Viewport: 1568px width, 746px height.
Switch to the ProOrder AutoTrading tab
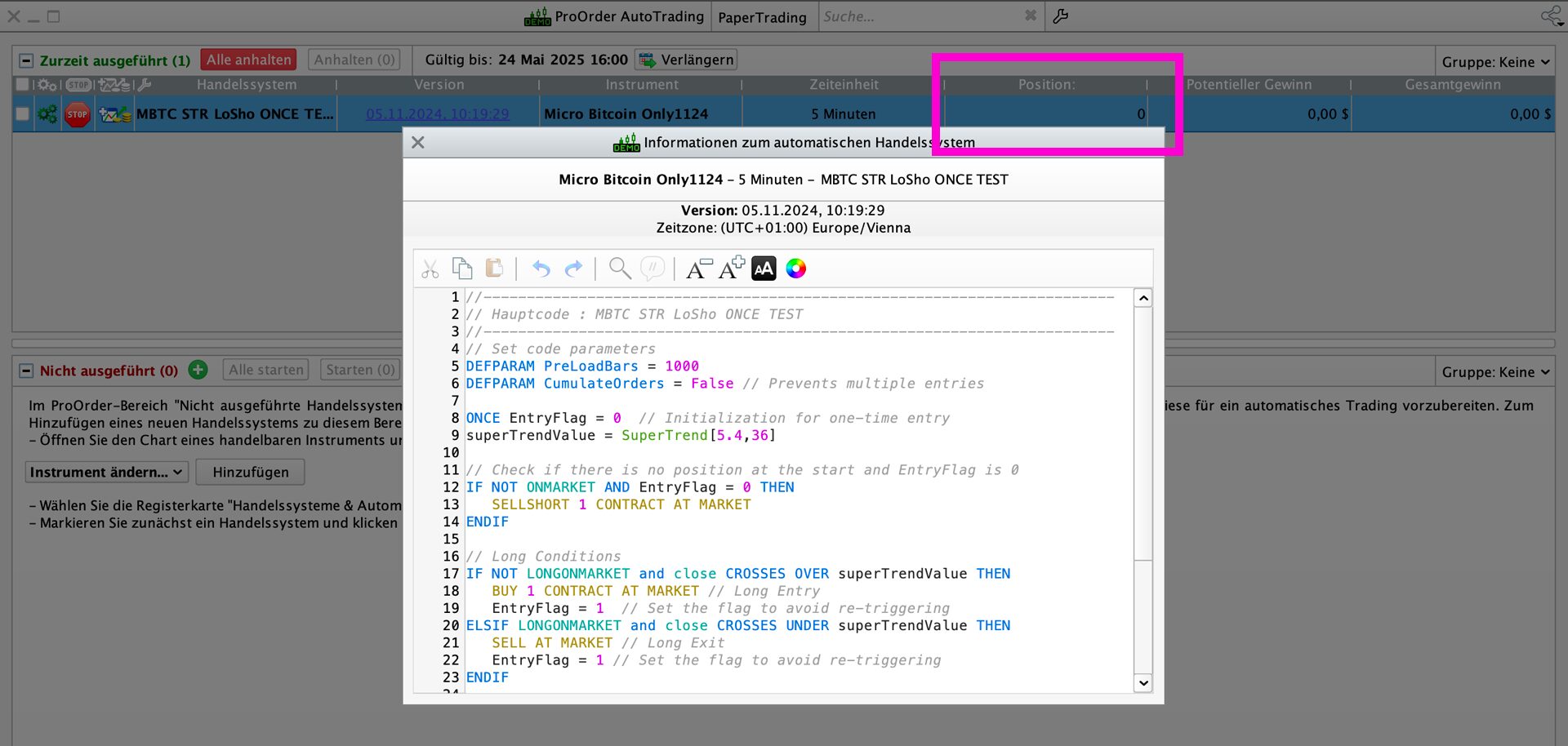pos(614,16)
